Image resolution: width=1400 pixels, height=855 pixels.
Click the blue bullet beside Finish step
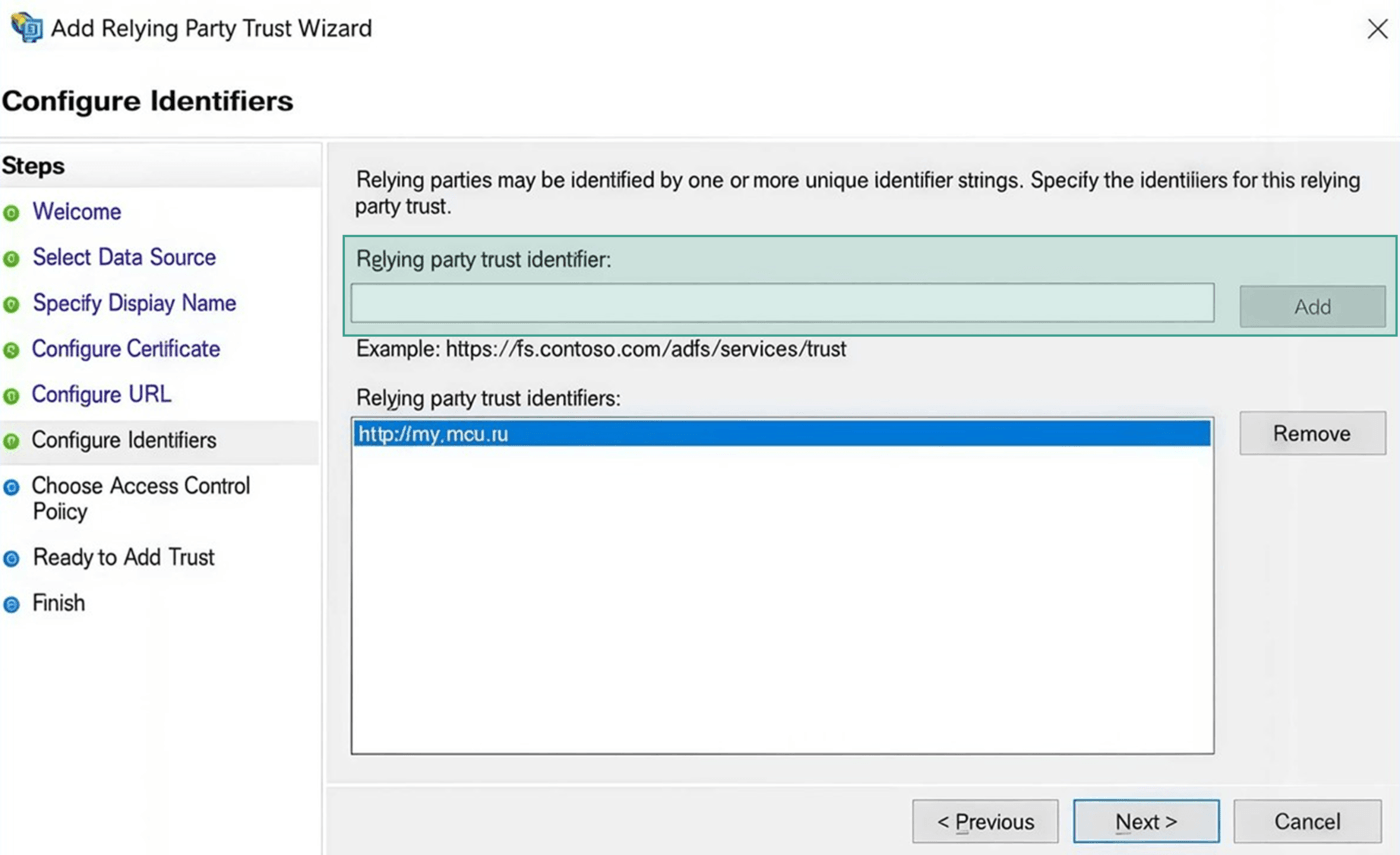coord(11,605)
